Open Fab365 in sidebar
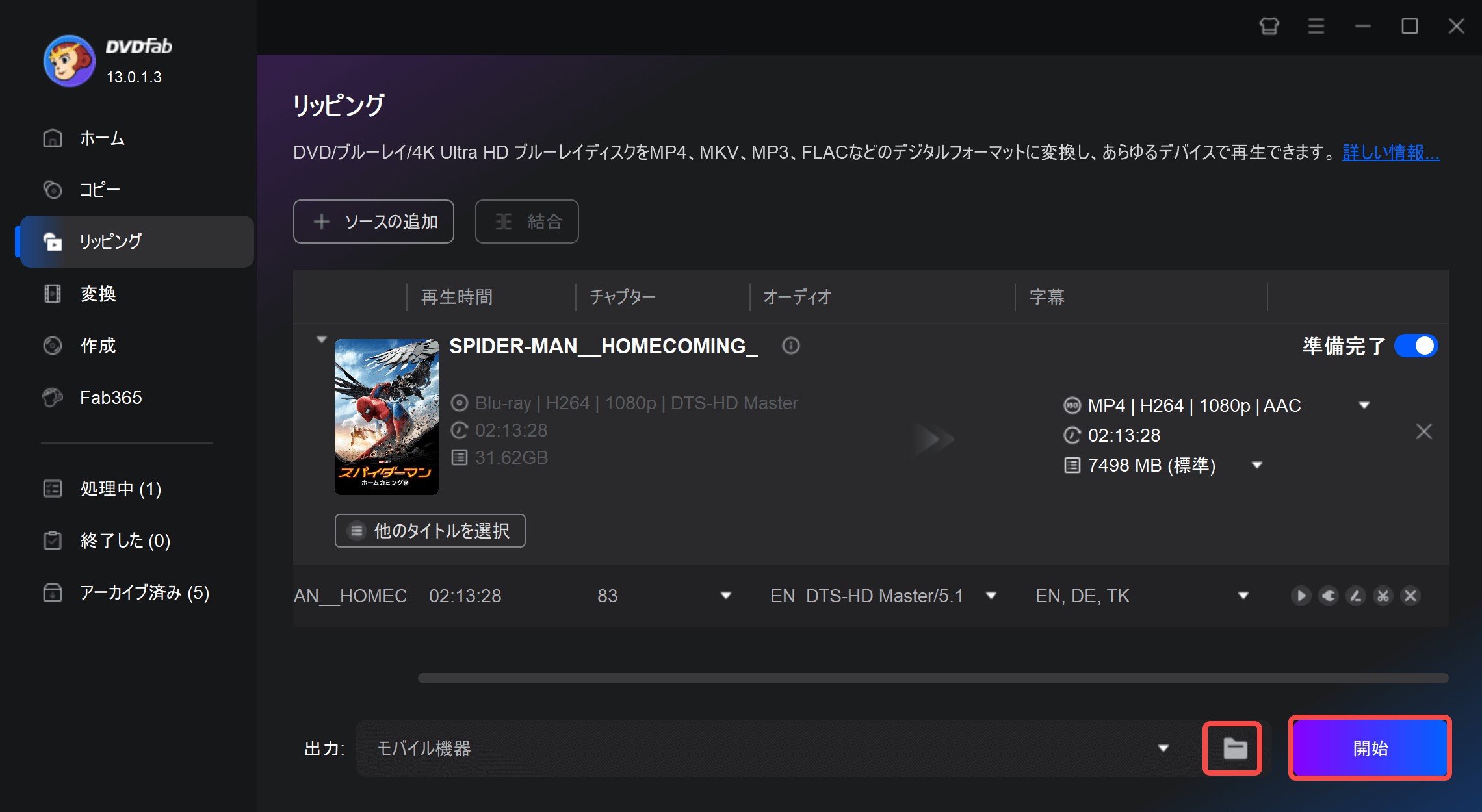The height and width of the screenshot is (812, 1482). (136, 398)
